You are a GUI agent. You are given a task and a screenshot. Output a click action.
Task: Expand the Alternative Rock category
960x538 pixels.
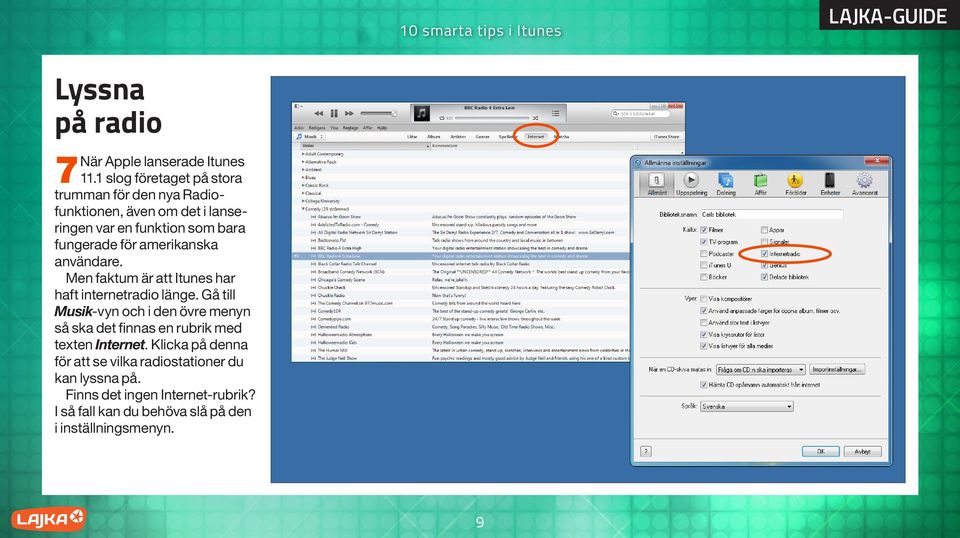pyautogui.click(x=302, y=162)
